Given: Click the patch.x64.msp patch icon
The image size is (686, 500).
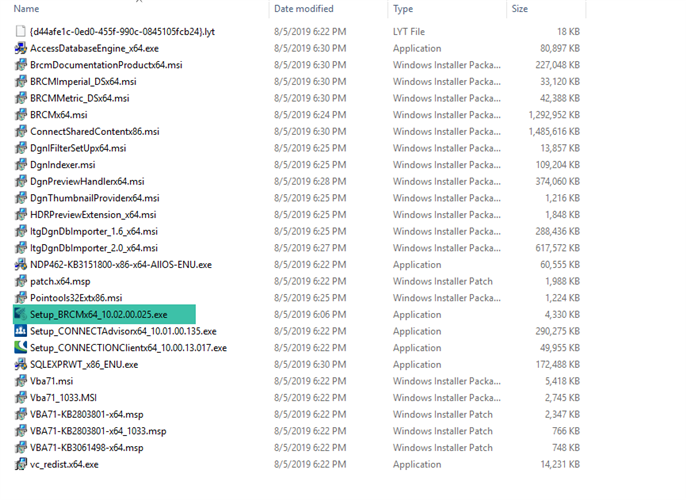Looking at the screenshot, I should pyautogui.click(x=21, y=281).
